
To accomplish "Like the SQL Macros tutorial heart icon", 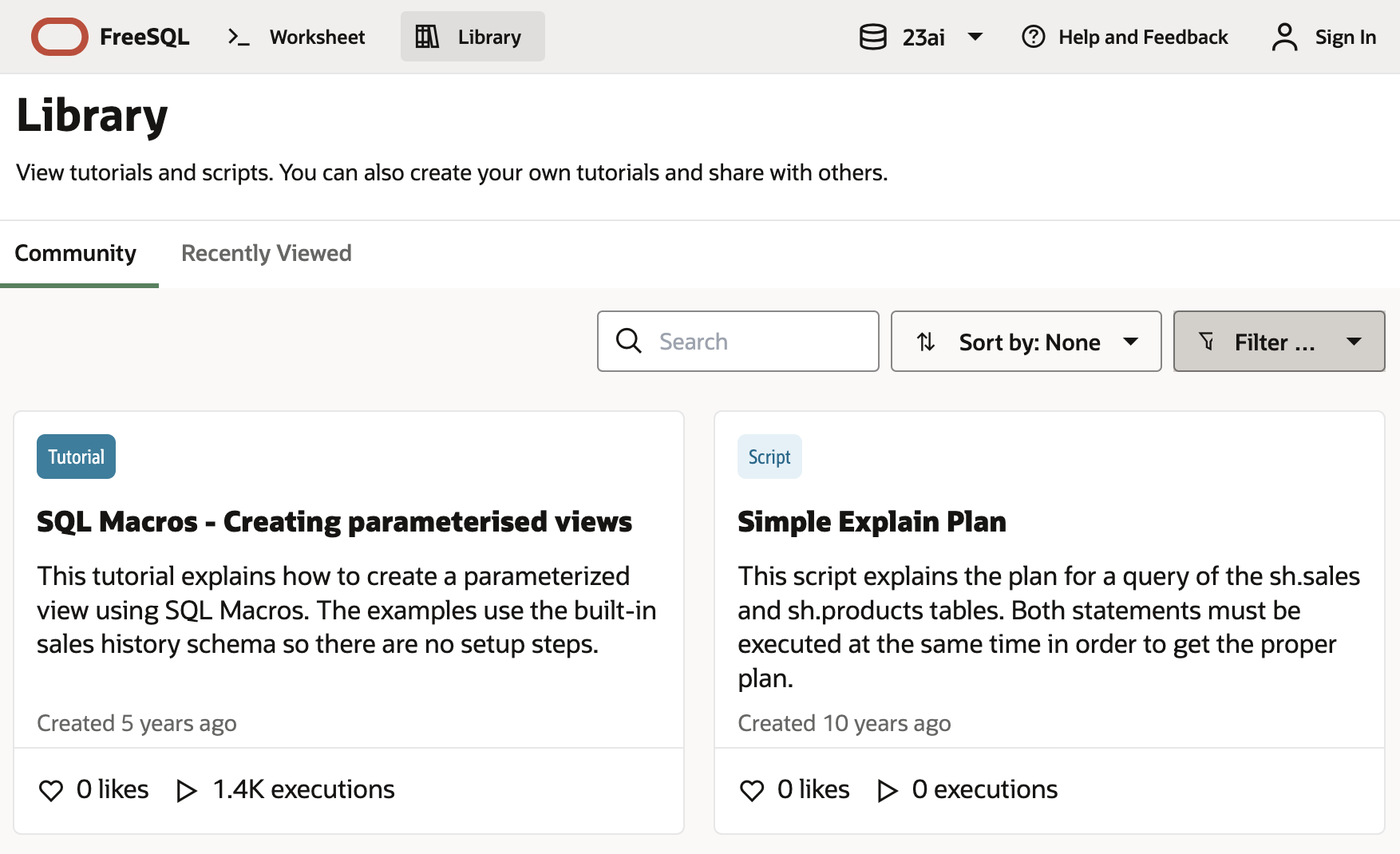I will click(51, 790).
